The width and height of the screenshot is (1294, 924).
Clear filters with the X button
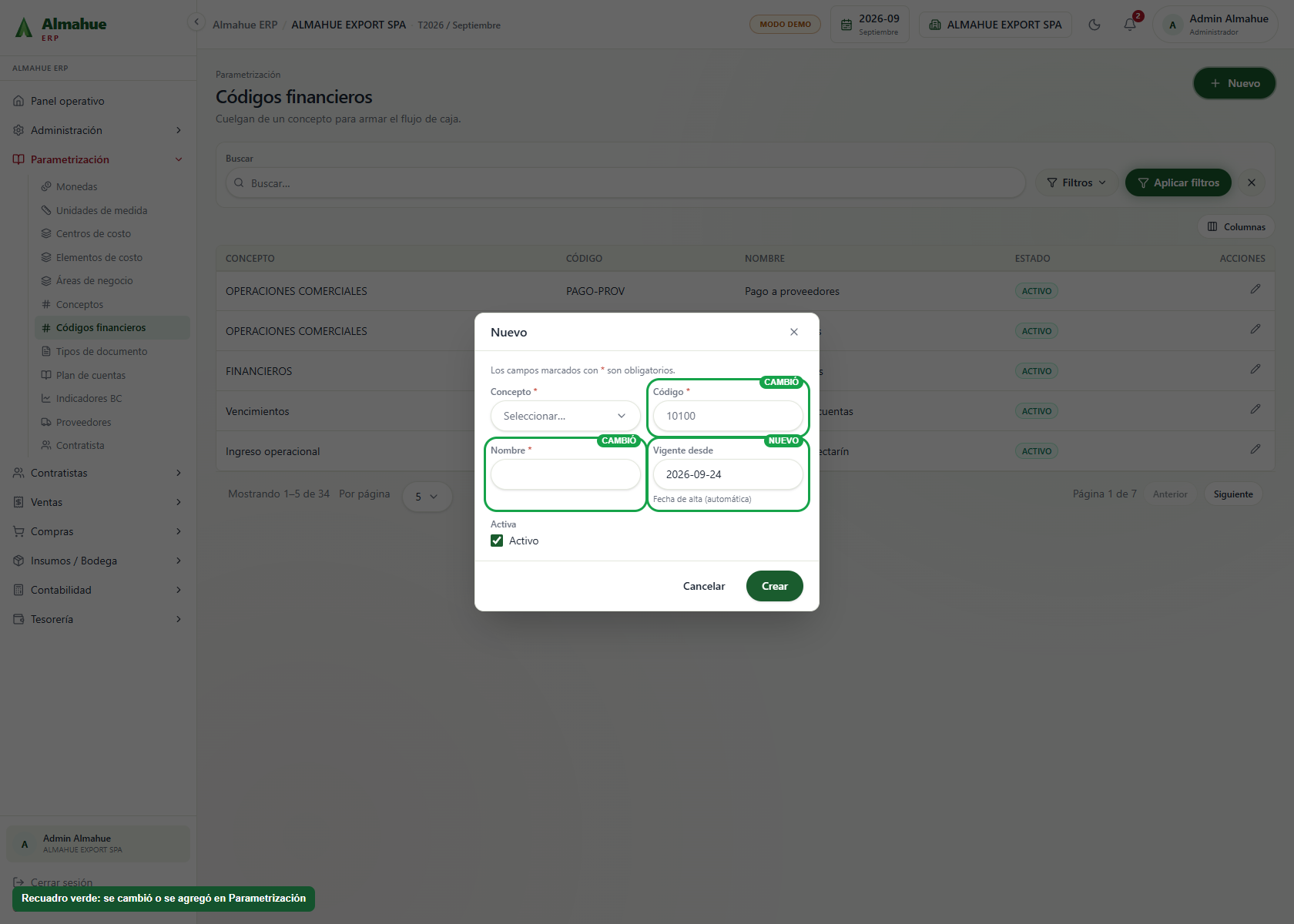tap(1252, 182)
